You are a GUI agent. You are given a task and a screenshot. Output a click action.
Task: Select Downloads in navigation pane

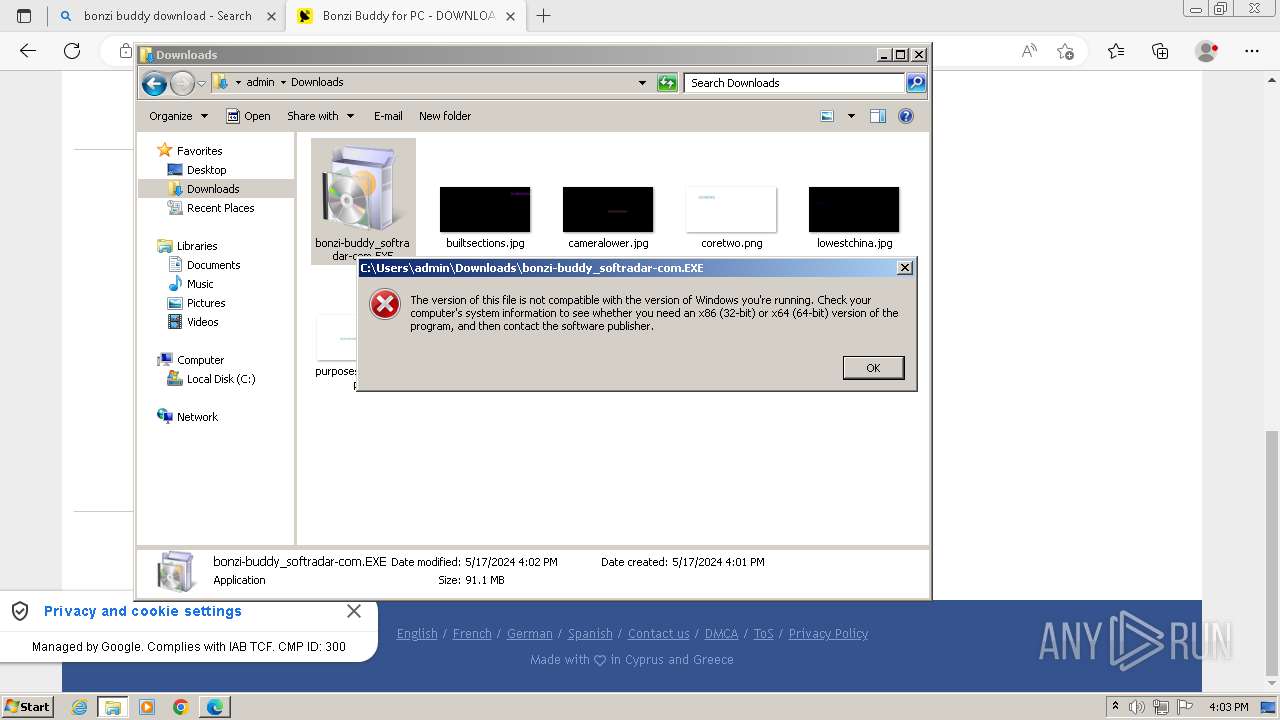(x=213, y=189)
